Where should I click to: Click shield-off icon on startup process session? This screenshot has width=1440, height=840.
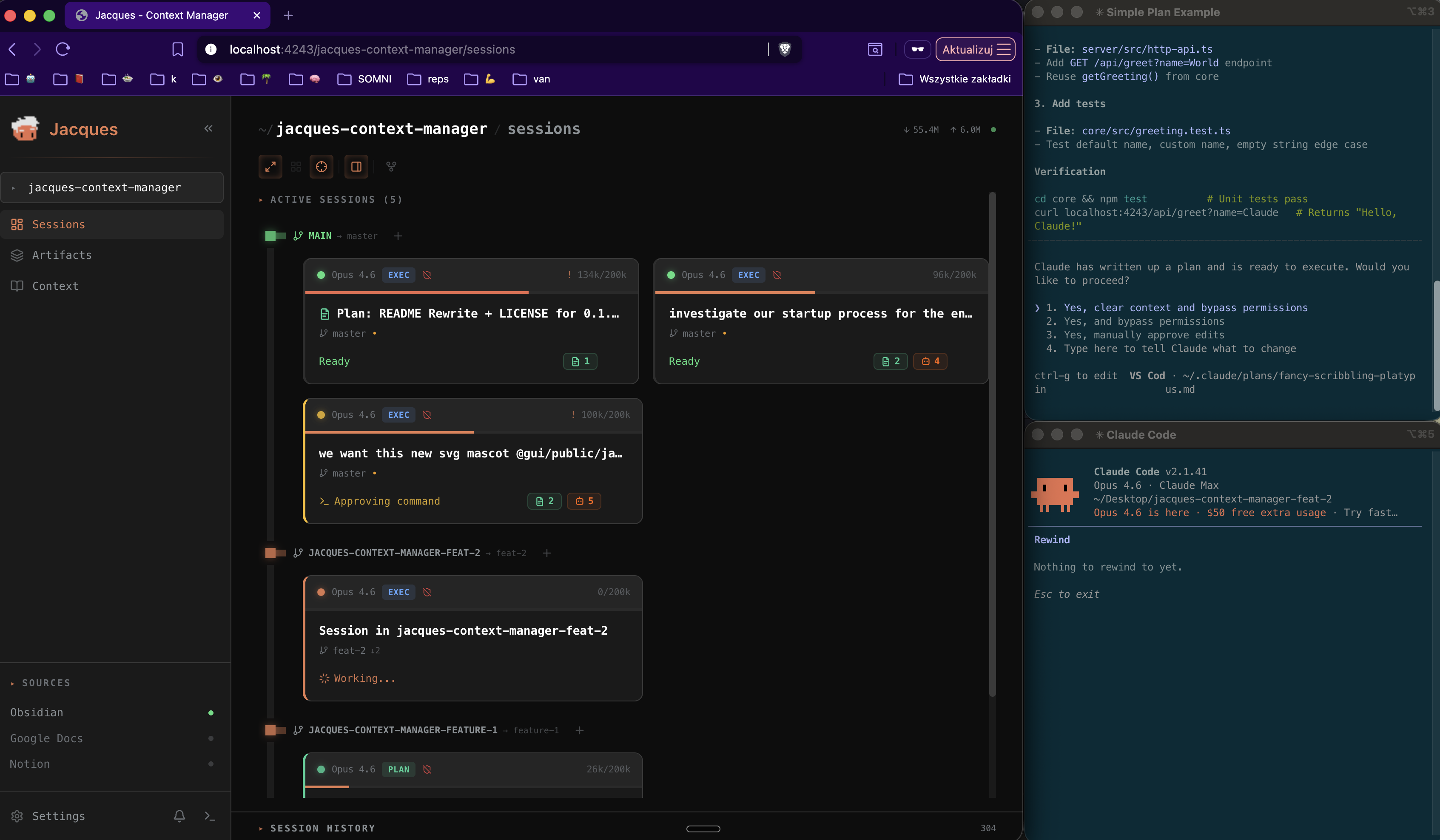click(x=777, y=275)
